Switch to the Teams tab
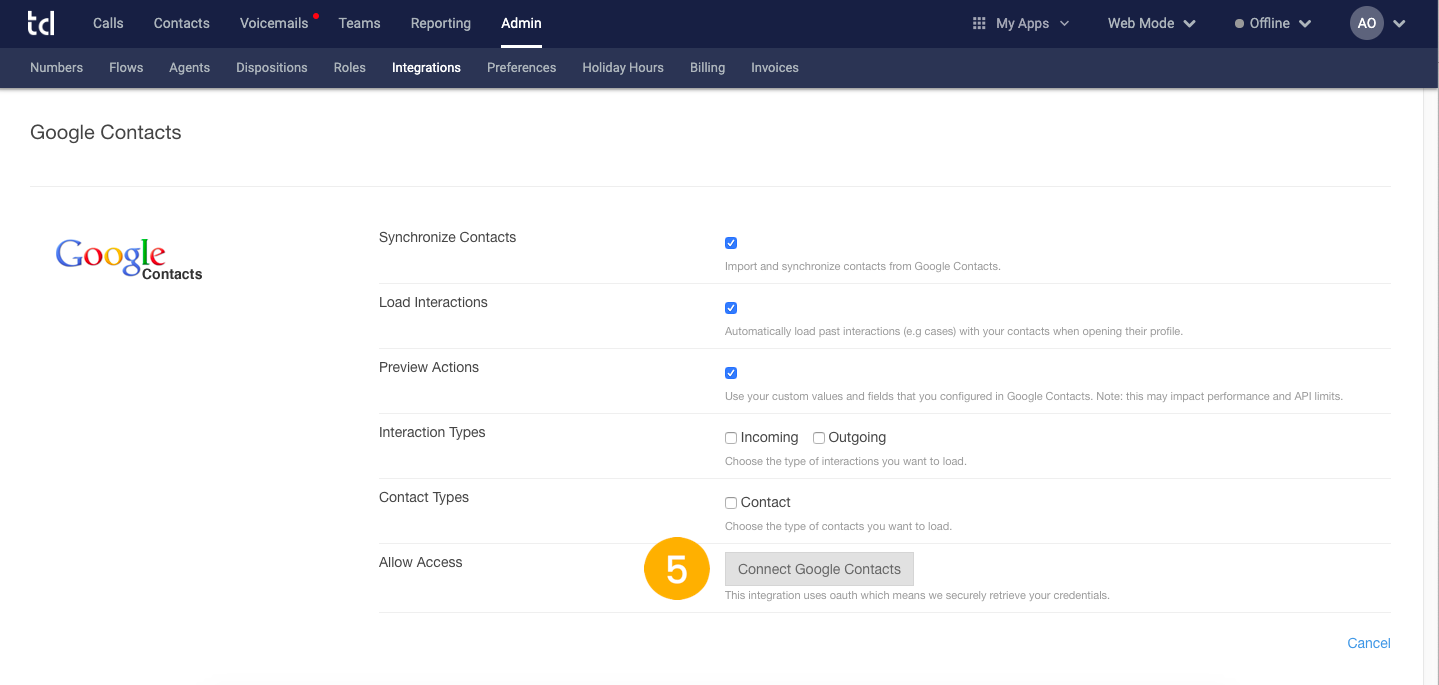 tap(358, 23)
